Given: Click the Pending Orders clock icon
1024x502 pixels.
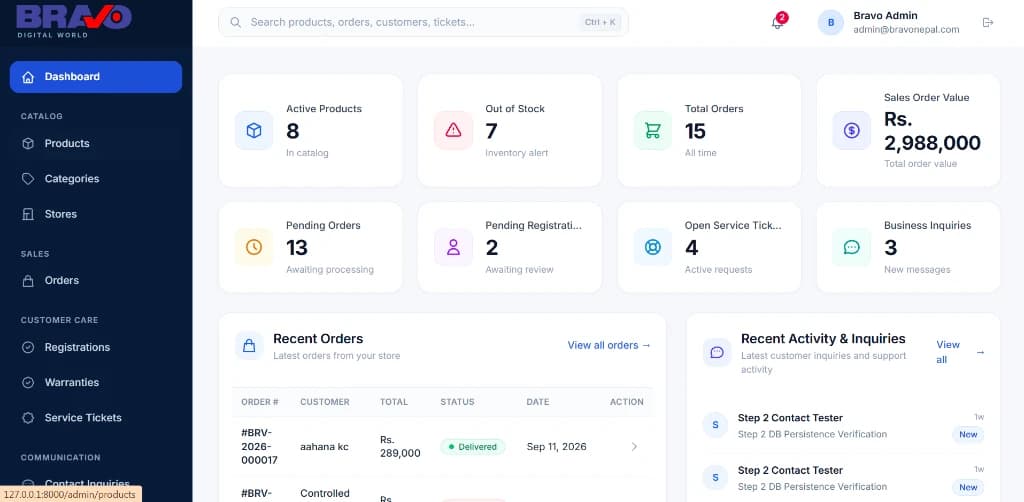Looking at the screenshot, I should tap(254, 247).
